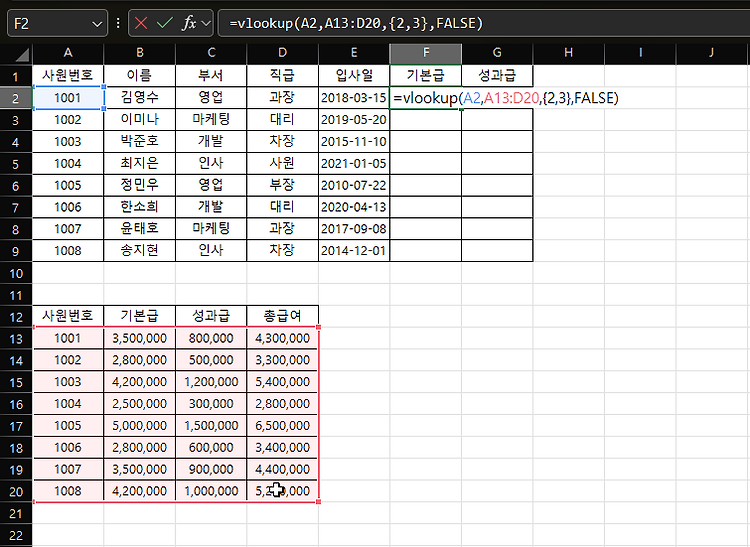This screenshot has height=547, width=750.
Task: Click the 이름 header cell
Action: (139, 76)
